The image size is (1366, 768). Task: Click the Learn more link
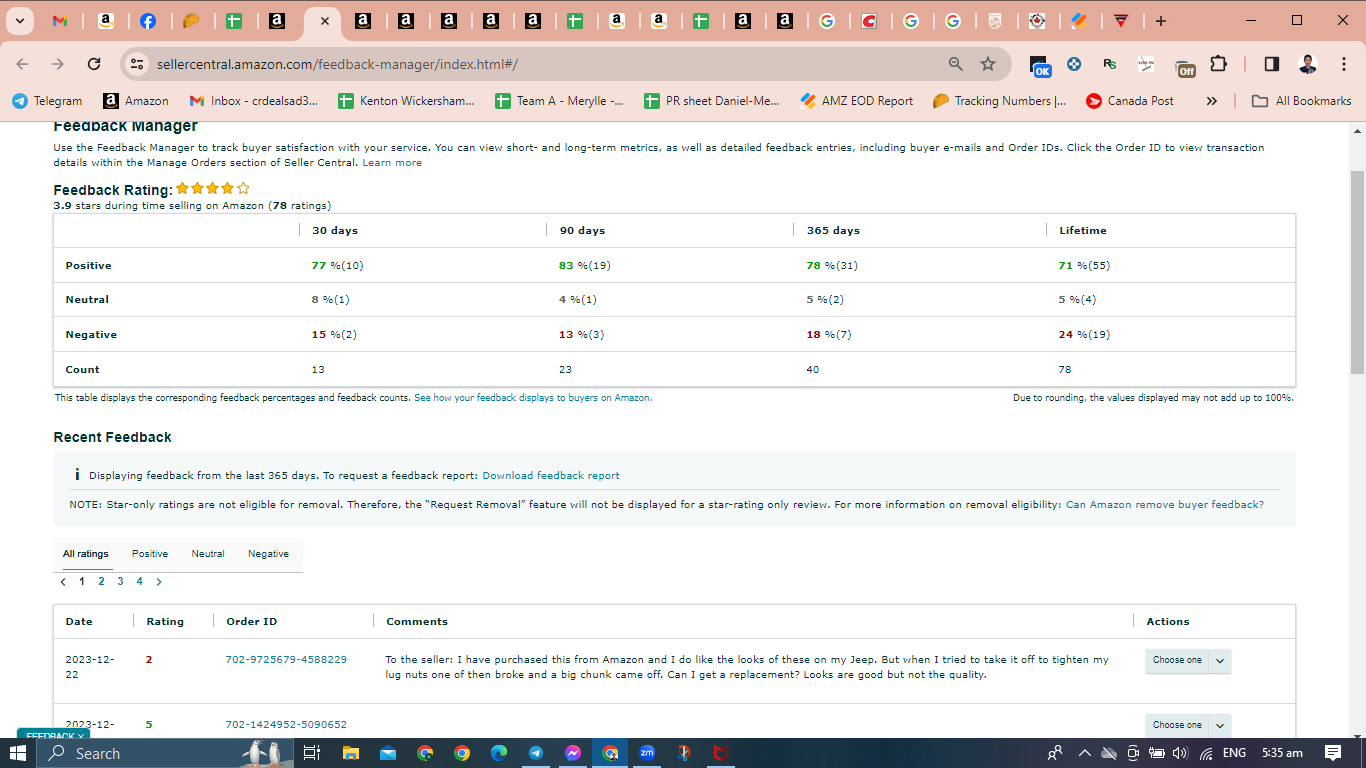click(392, 162)
